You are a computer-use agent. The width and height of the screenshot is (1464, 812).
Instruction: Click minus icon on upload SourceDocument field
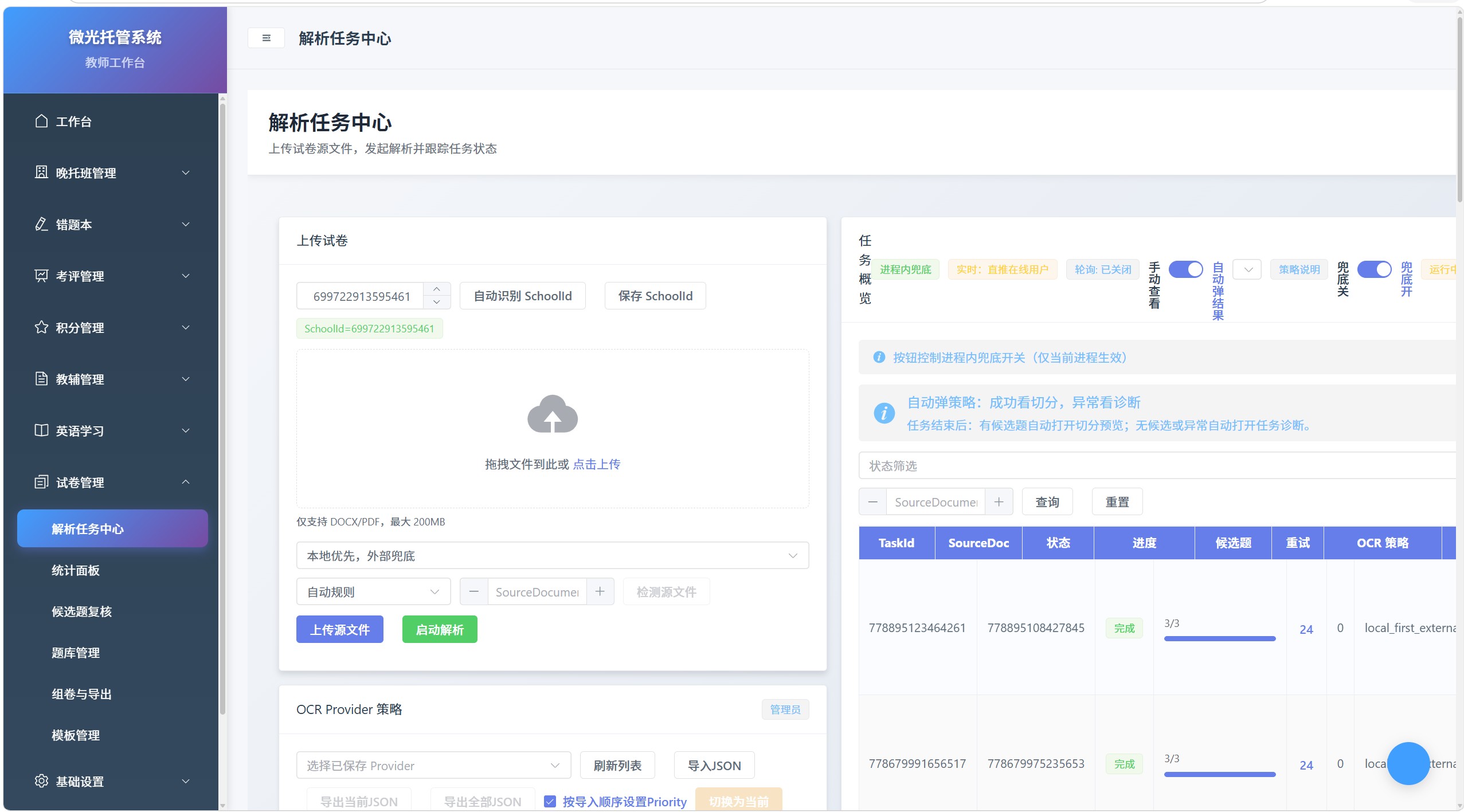click(x=474, y=591)
